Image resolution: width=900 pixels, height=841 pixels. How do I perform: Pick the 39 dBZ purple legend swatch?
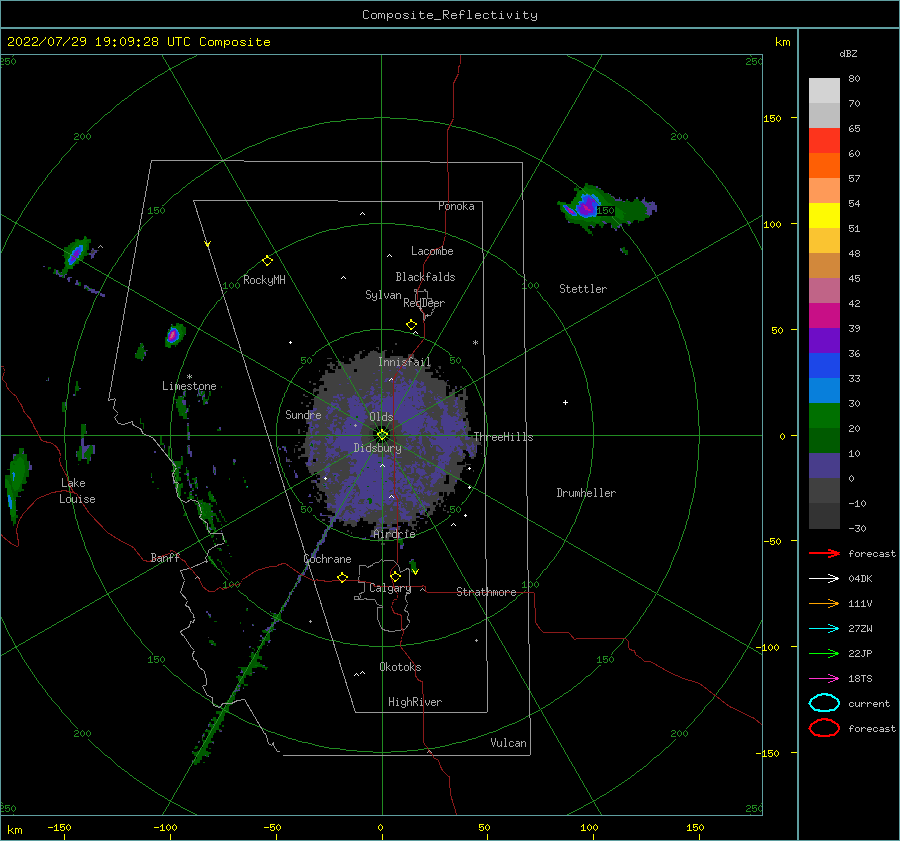pos(824,340)
